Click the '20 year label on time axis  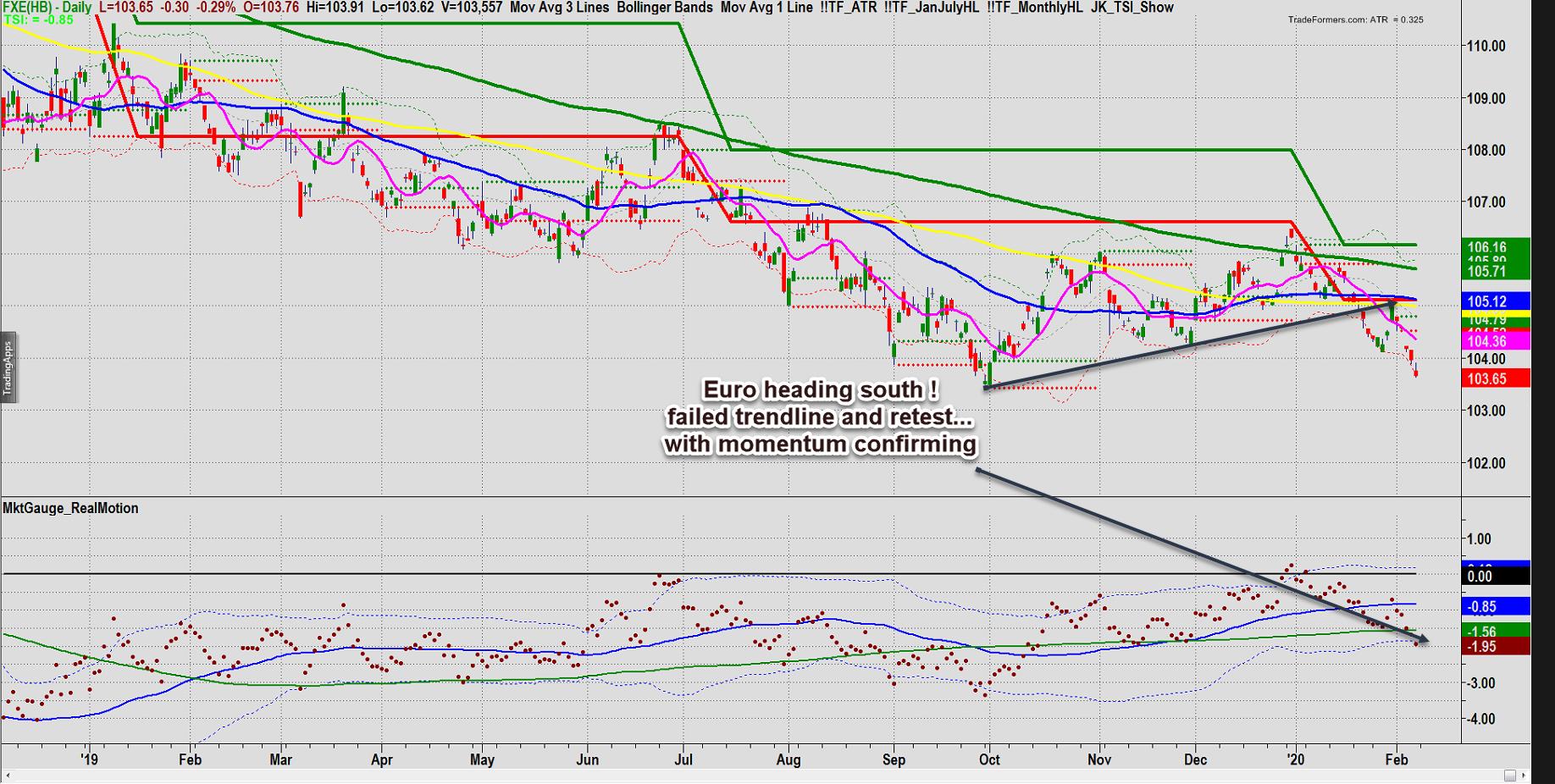coord(1294,759)
